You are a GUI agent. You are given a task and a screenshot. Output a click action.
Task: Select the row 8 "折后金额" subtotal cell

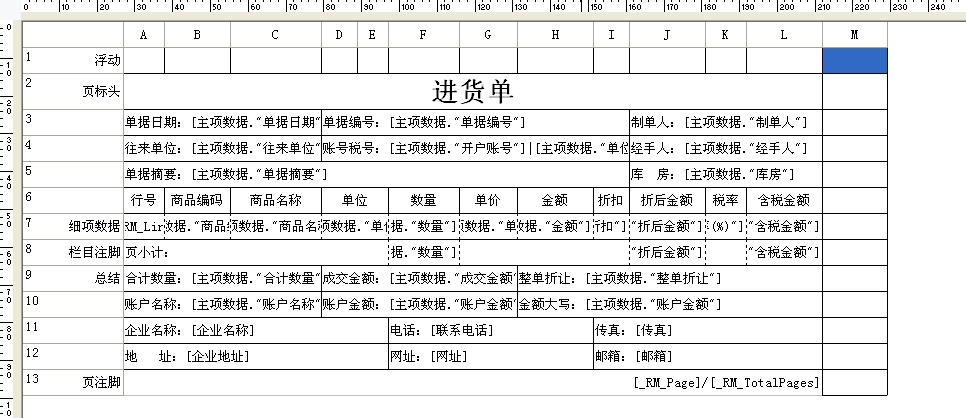tap(667, 252)
